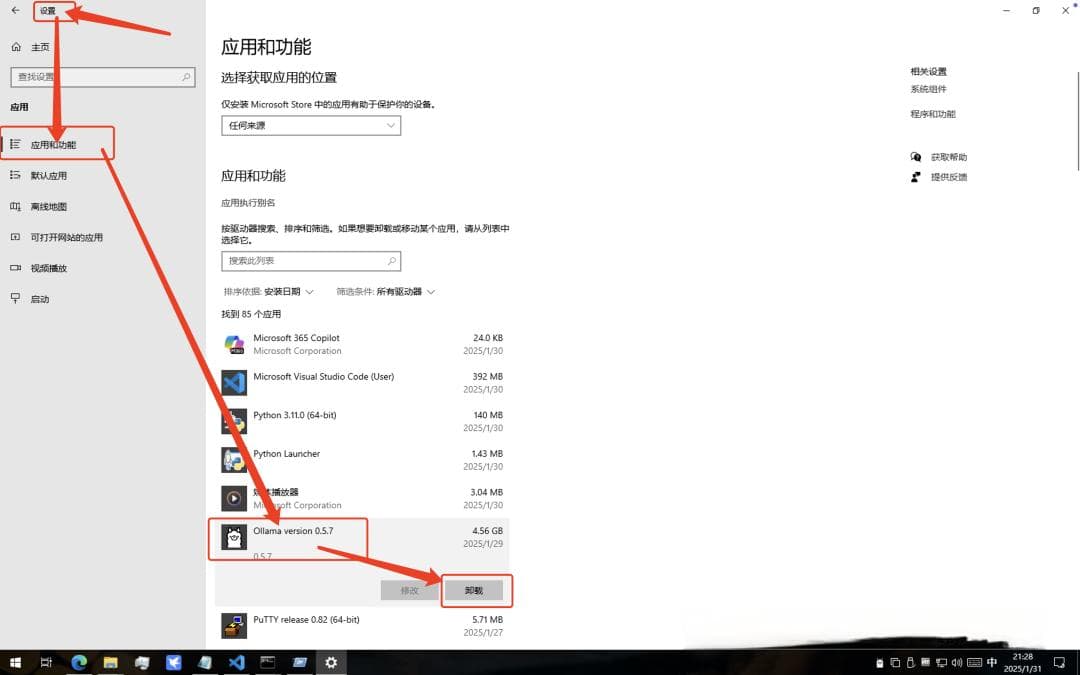The width and height of the screenshot is (1080, 675).
Task: Open VS Code from the taskbar
Action: click(236, 663)
